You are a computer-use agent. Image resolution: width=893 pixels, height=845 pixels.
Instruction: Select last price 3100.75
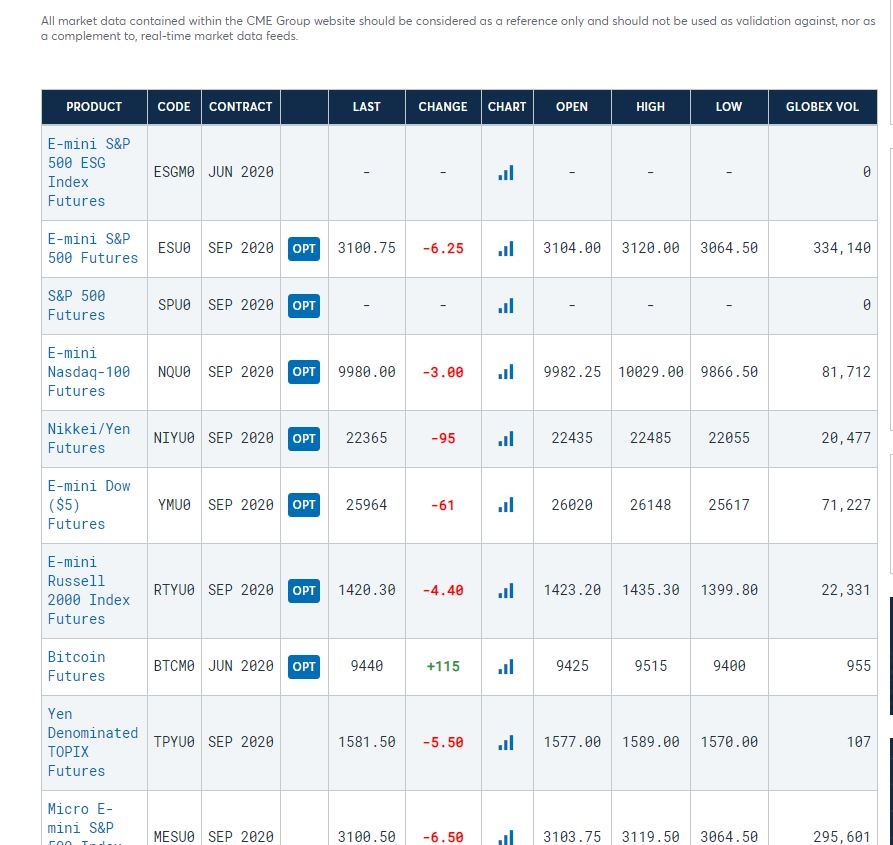point(366,248)
